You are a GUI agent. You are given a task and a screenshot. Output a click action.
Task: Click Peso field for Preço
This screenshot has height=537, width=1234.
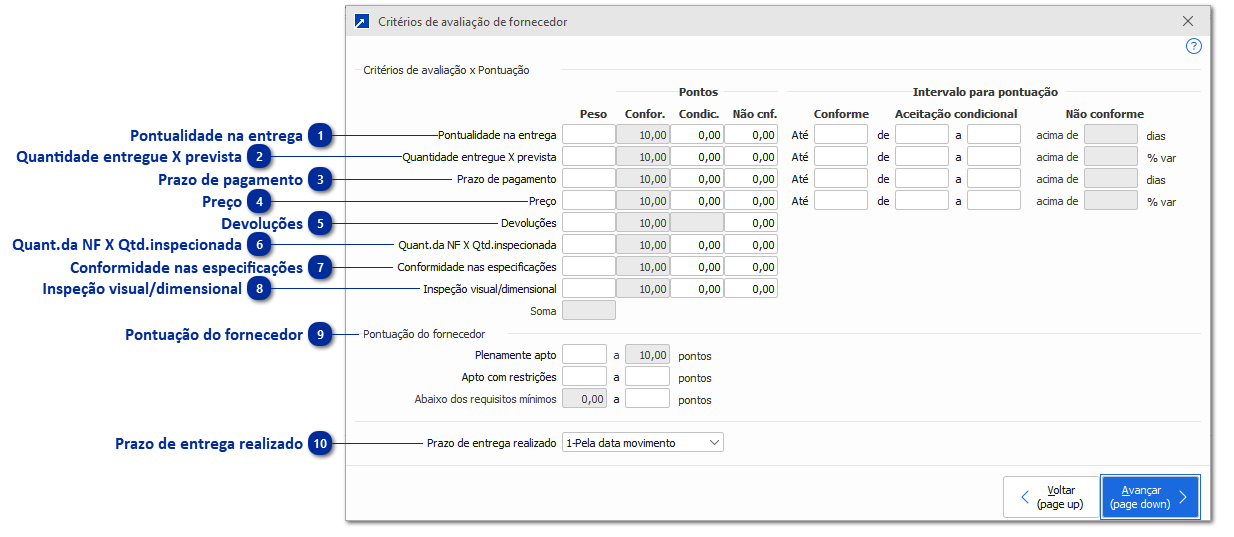589,200
